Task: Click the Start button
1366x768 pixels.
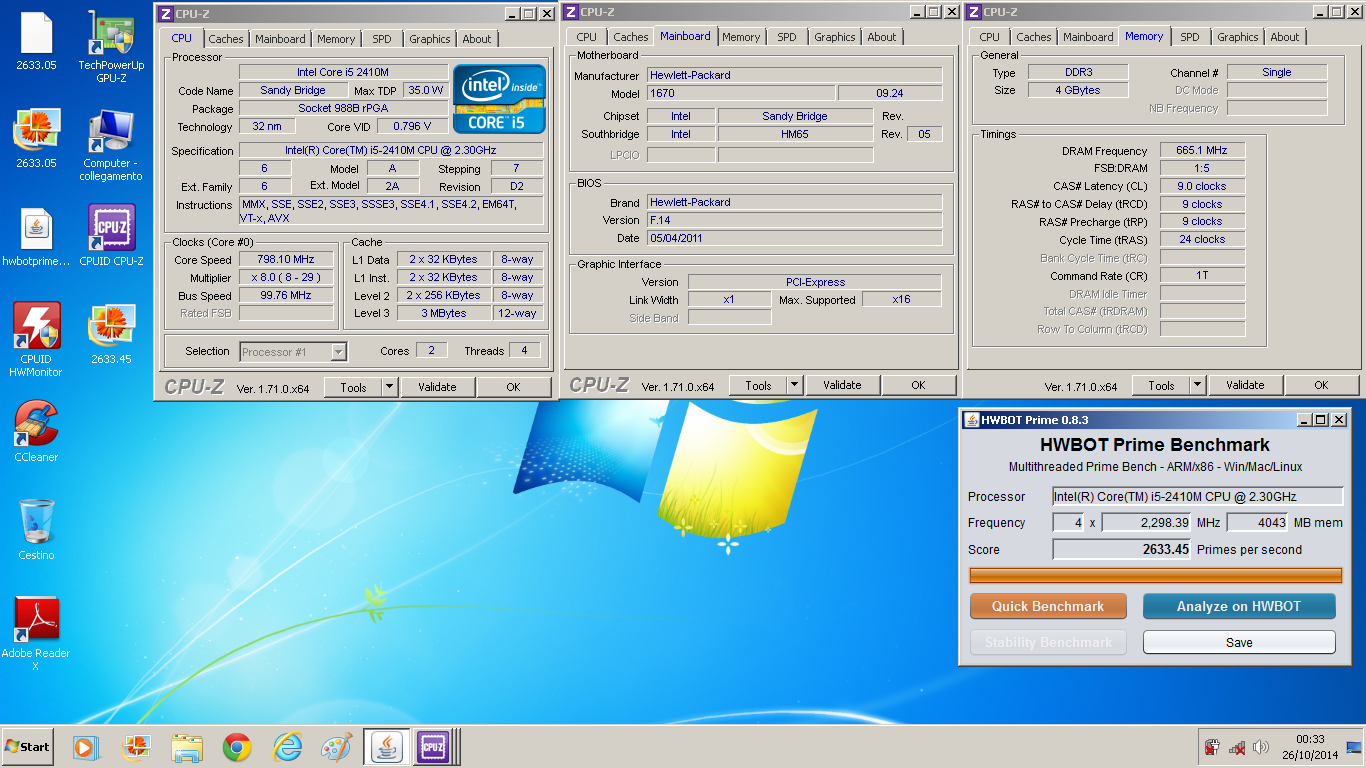Action: 27,747
